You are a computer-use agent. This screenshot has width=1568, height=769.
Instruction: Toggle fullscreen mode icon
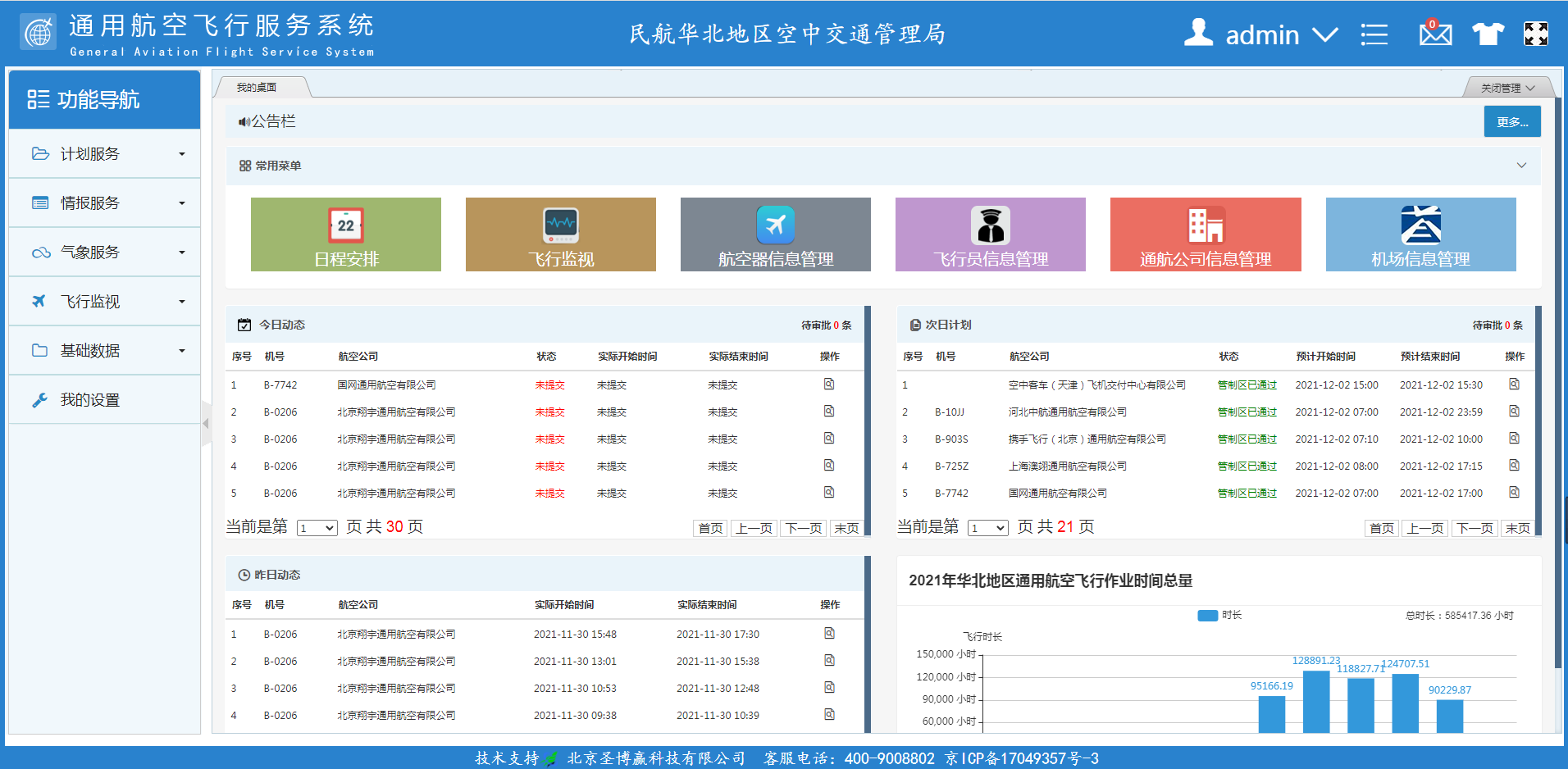tap(1536, 34)
